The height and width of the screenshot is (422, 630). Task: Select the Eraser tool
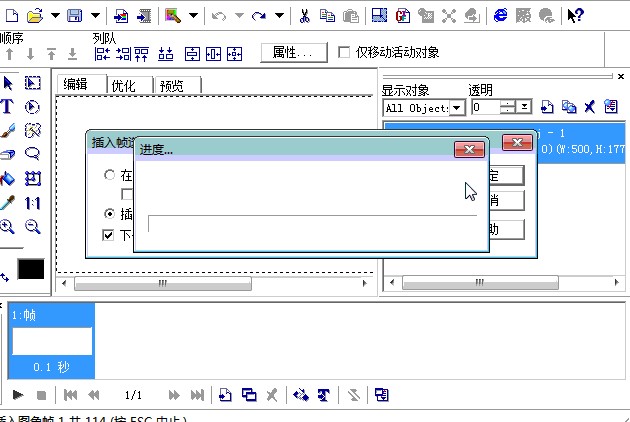click(8, 154)
